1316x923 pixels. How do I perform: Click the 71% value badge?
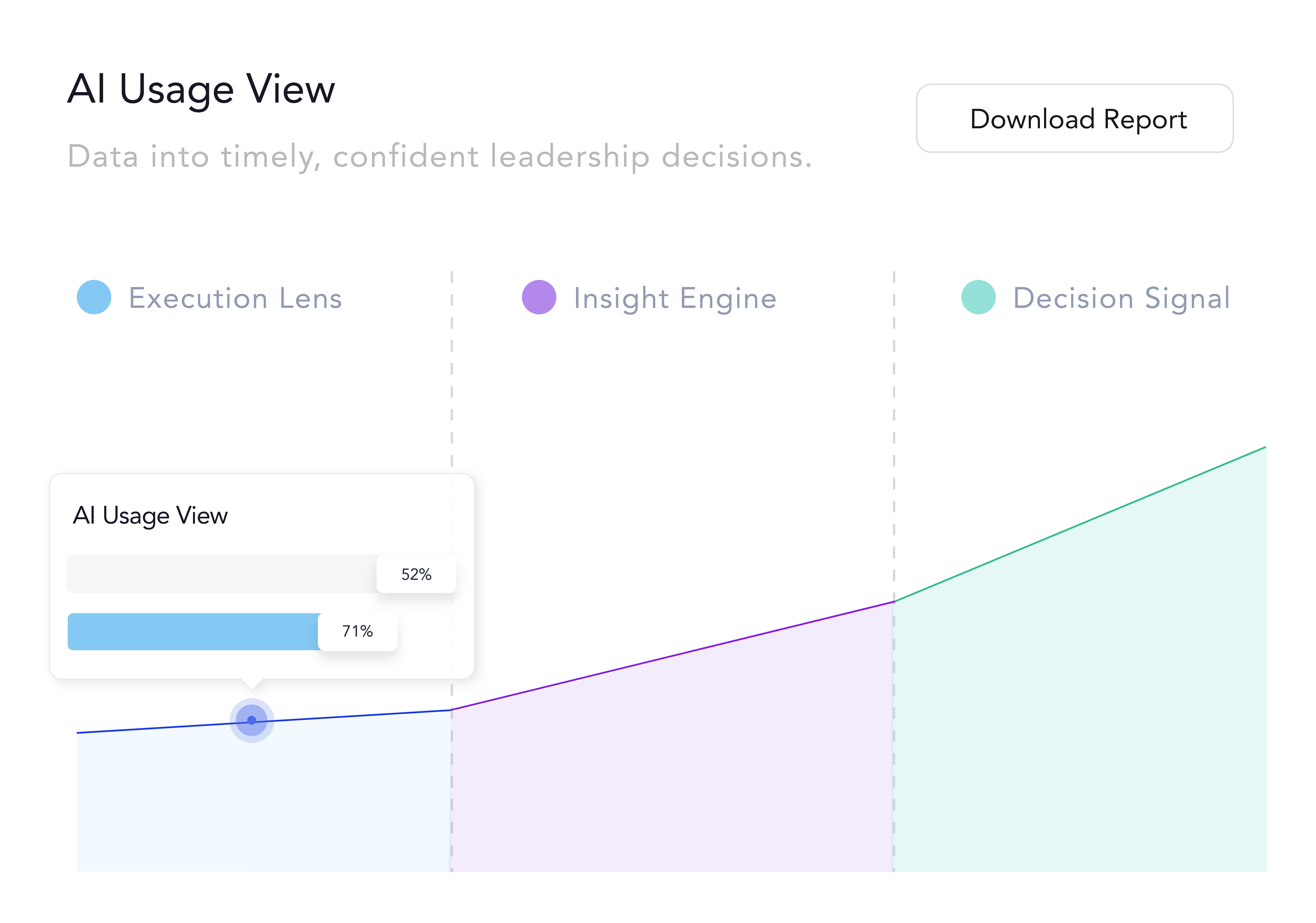tap(358, 631)
